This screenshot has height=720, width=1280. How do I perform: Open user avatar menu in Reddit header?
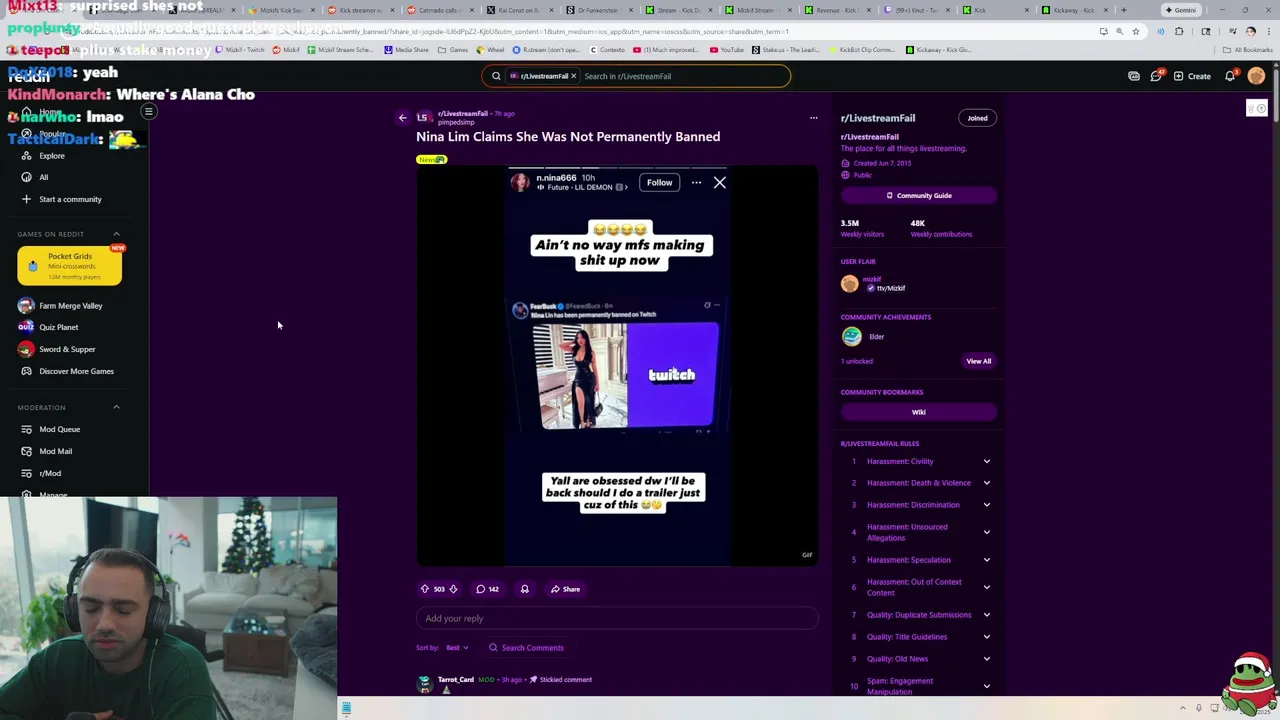(x=1256, y=76)
